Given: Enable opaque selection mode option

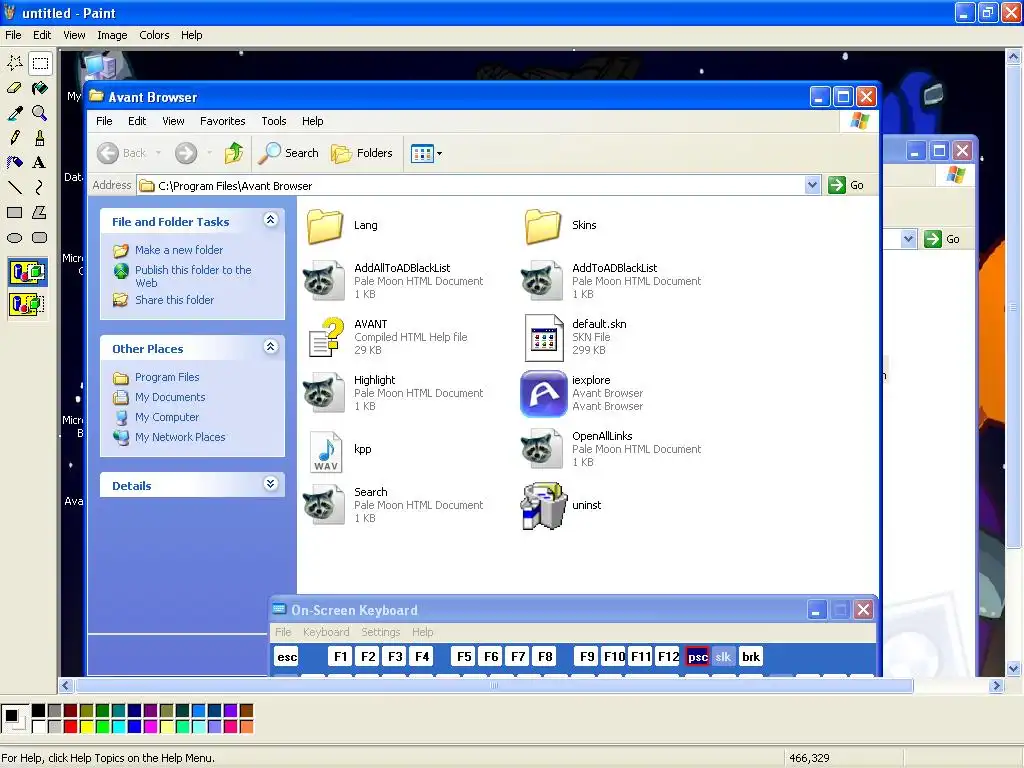Looking at the screenshot, I should coord(27,272).
